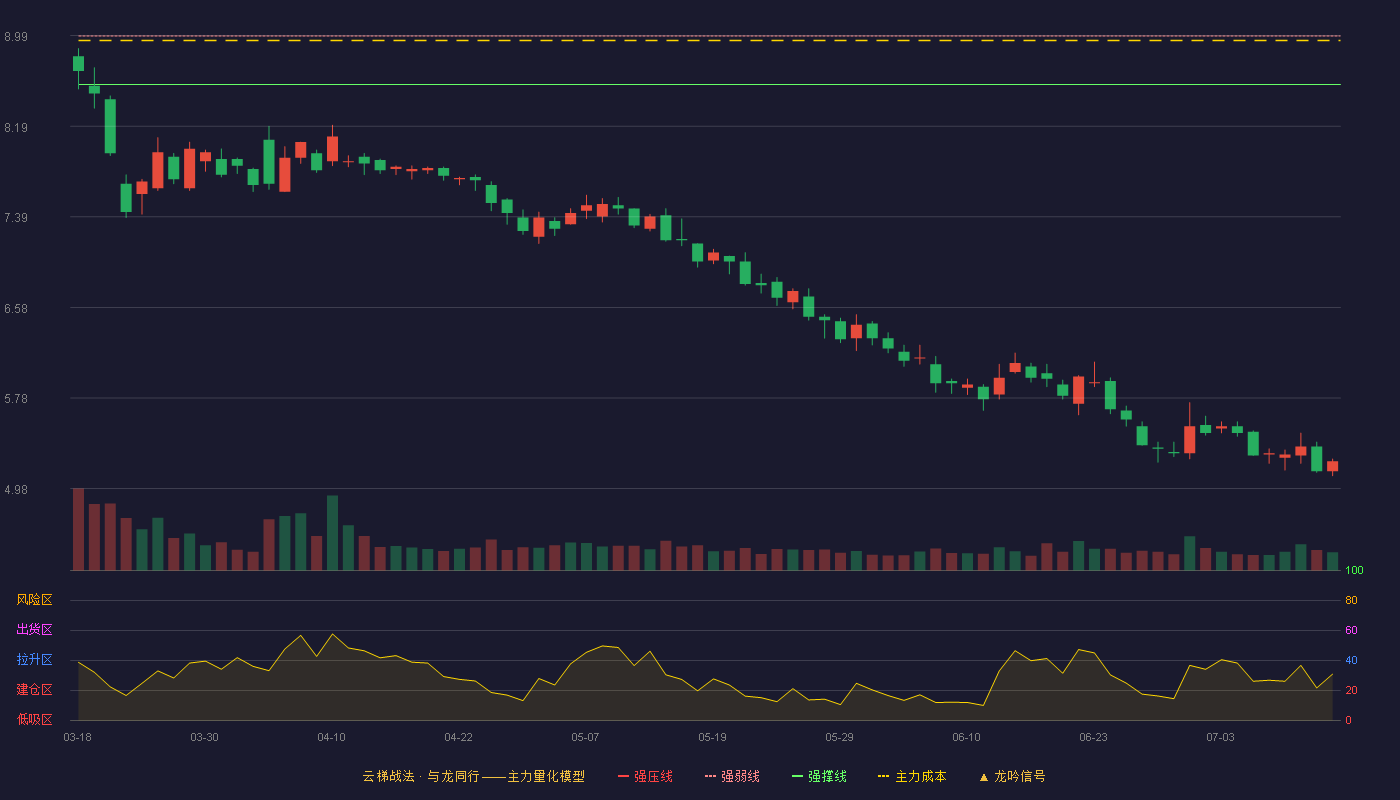The image size is (1400, 800).
Task: Toggle the 龙吟信号 triangle legend item
Action: coord(1012,776)
